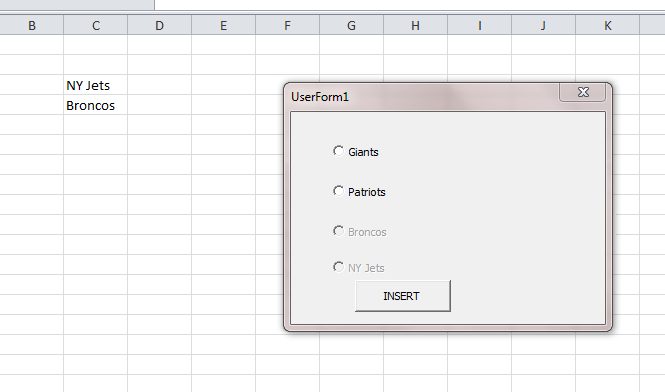The width and height of the screenshot is (665, 392).
Task: Select column D header
Action: coord(159,25)
